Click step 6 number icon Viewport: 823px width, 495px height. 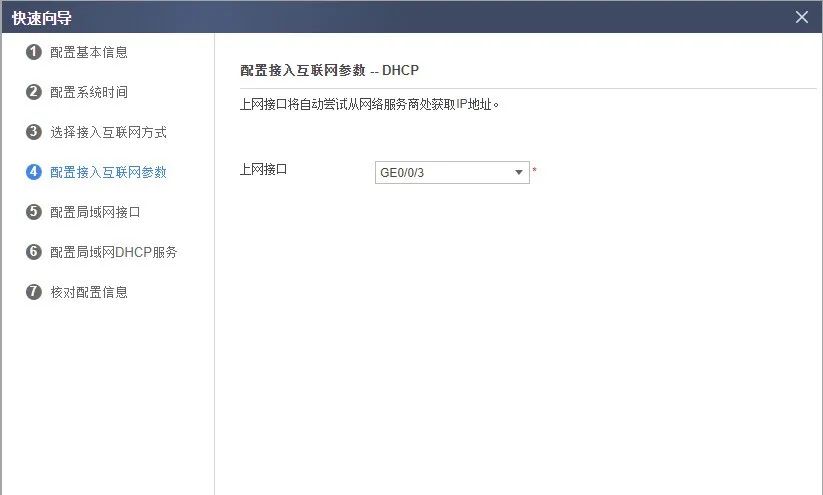coord(34,251)
